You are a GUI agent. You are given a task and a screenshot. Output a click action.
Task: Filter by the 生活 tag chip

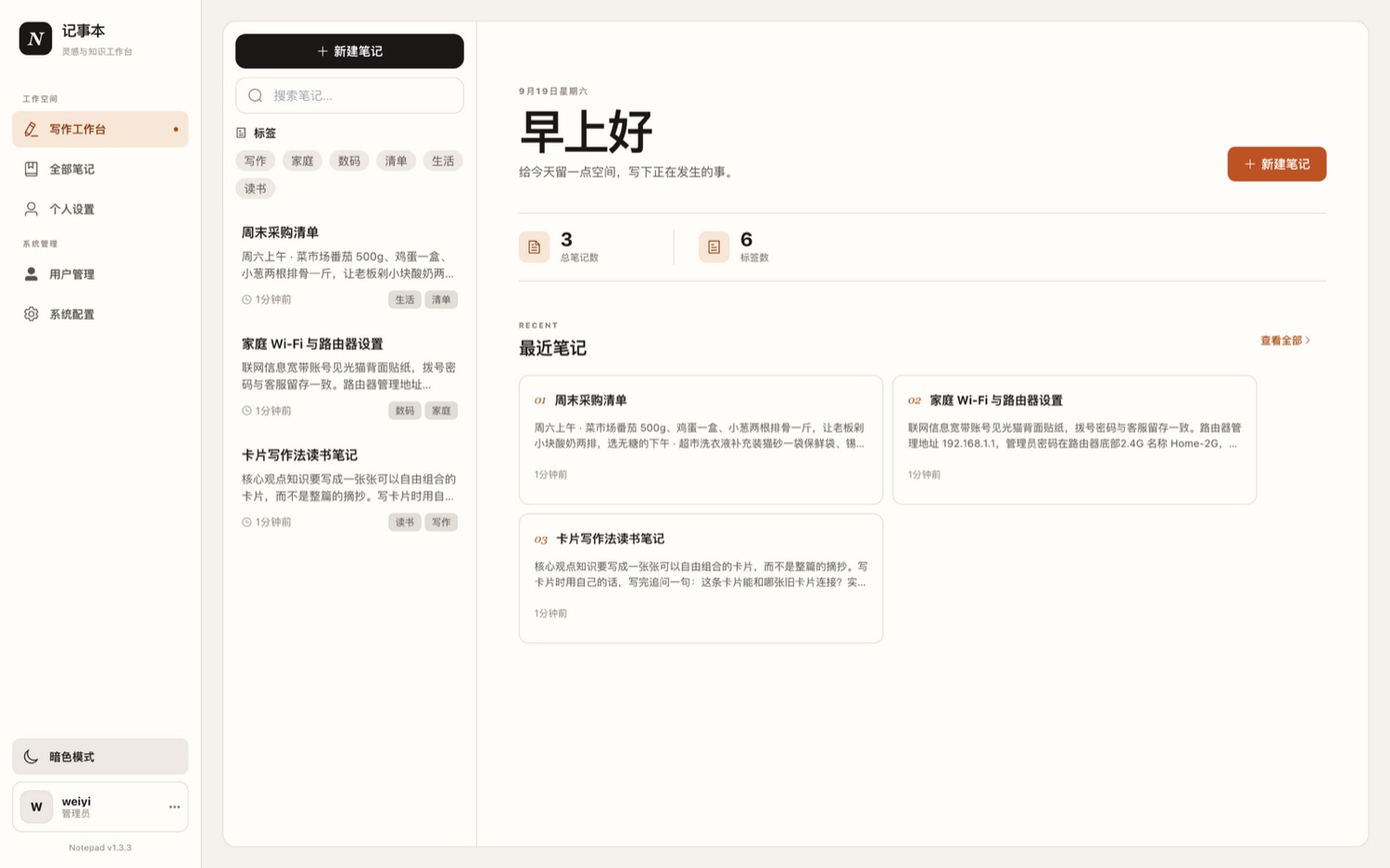443,160
